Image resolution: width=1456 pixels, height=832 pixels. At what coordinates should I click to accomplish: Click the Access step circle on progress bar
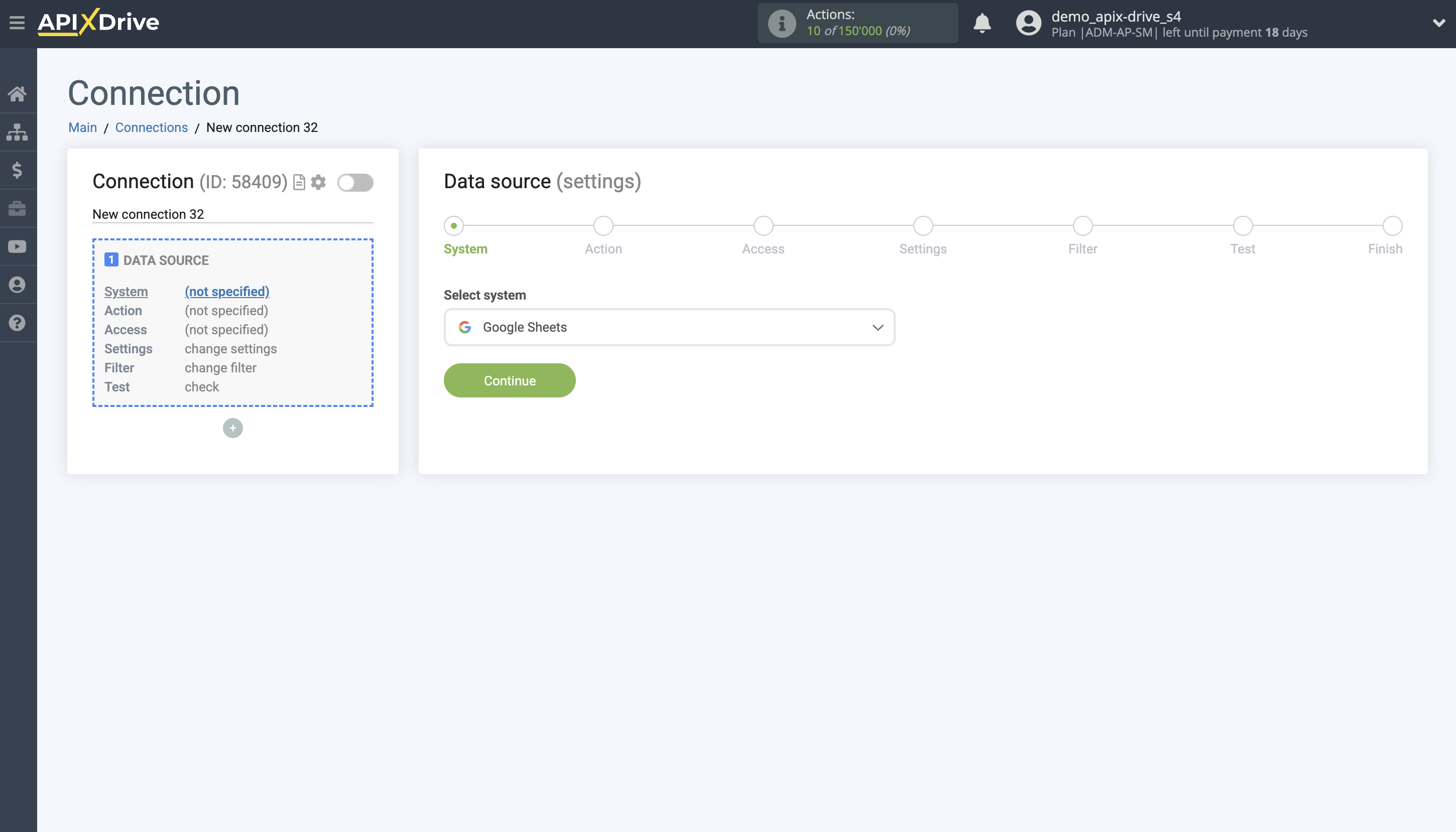click(763, 226)
